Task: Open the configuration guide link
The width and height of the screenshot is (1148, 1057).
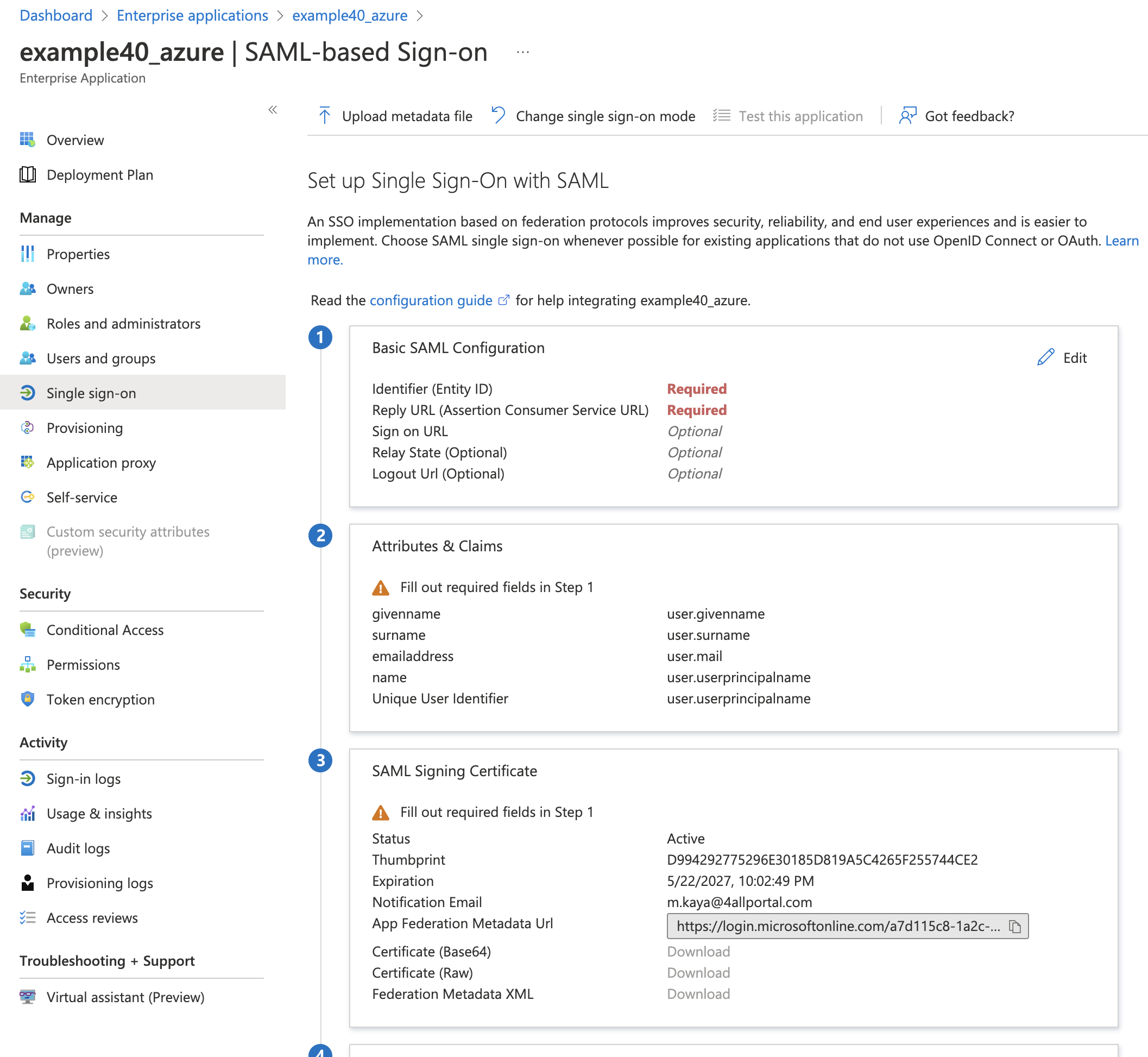Action: coord(432,300)
